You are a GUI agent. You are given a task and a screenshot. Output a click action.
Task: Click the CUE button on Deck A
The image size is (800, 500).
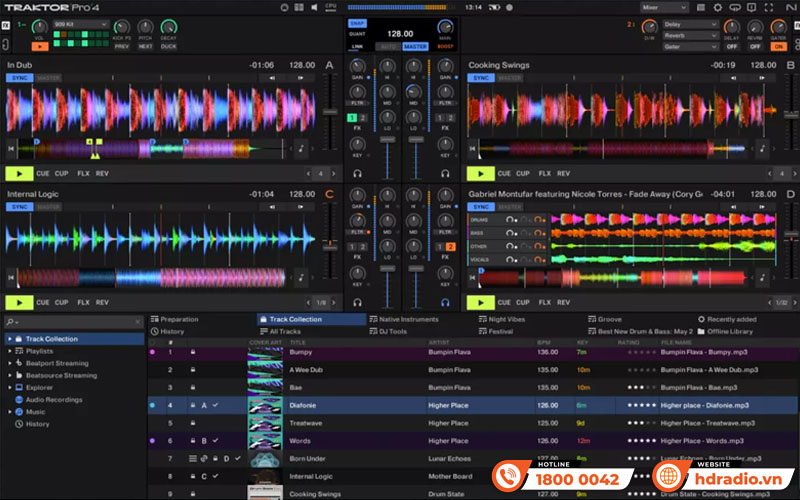tap(43, 173)
